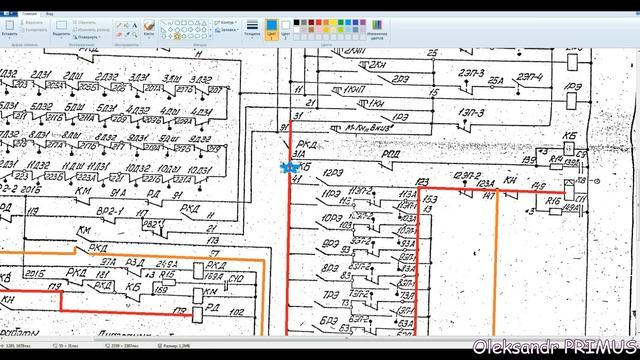
Task: Click the Выделить selection rectangle icon
Action: coord(61,25)
